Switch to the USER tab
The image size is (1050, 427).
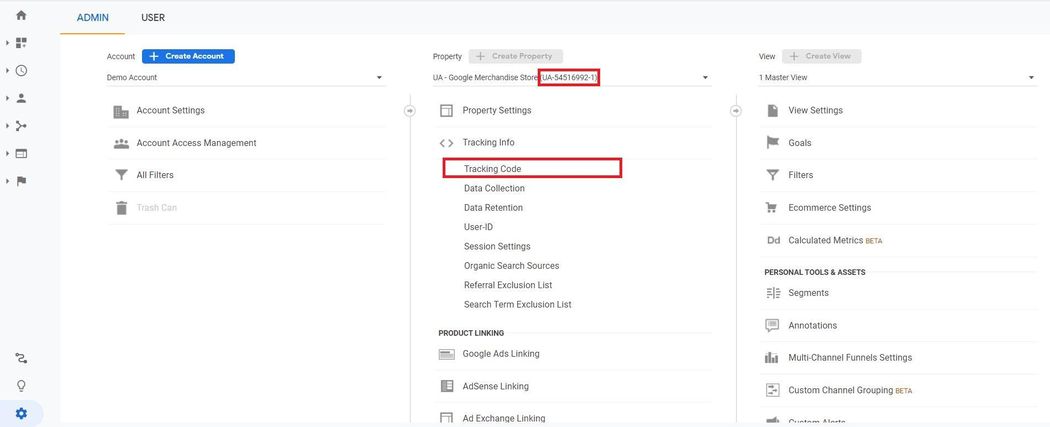(153, 18)
